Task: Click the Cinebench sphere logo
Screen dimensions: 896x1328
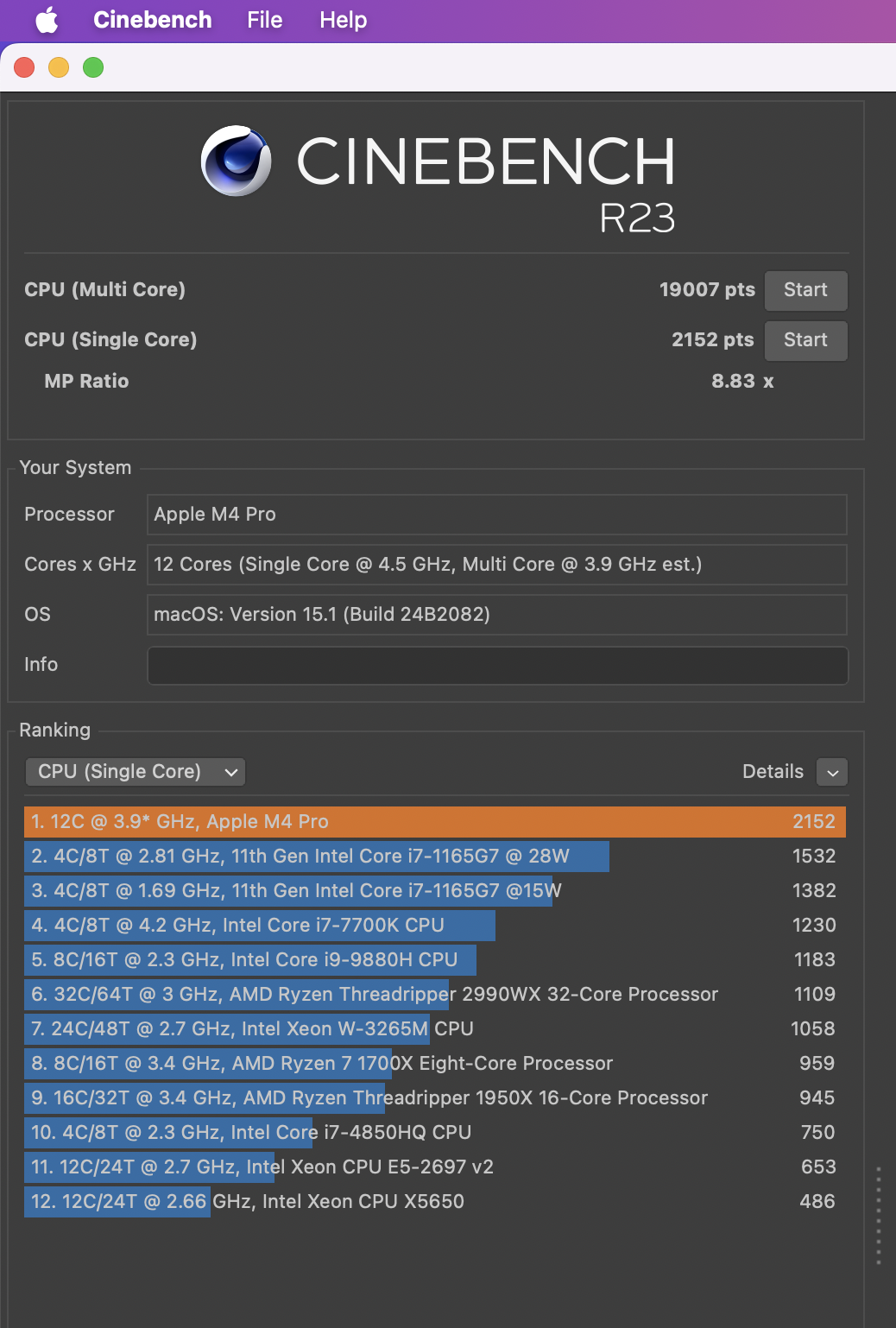Action: tap(236, 161)
